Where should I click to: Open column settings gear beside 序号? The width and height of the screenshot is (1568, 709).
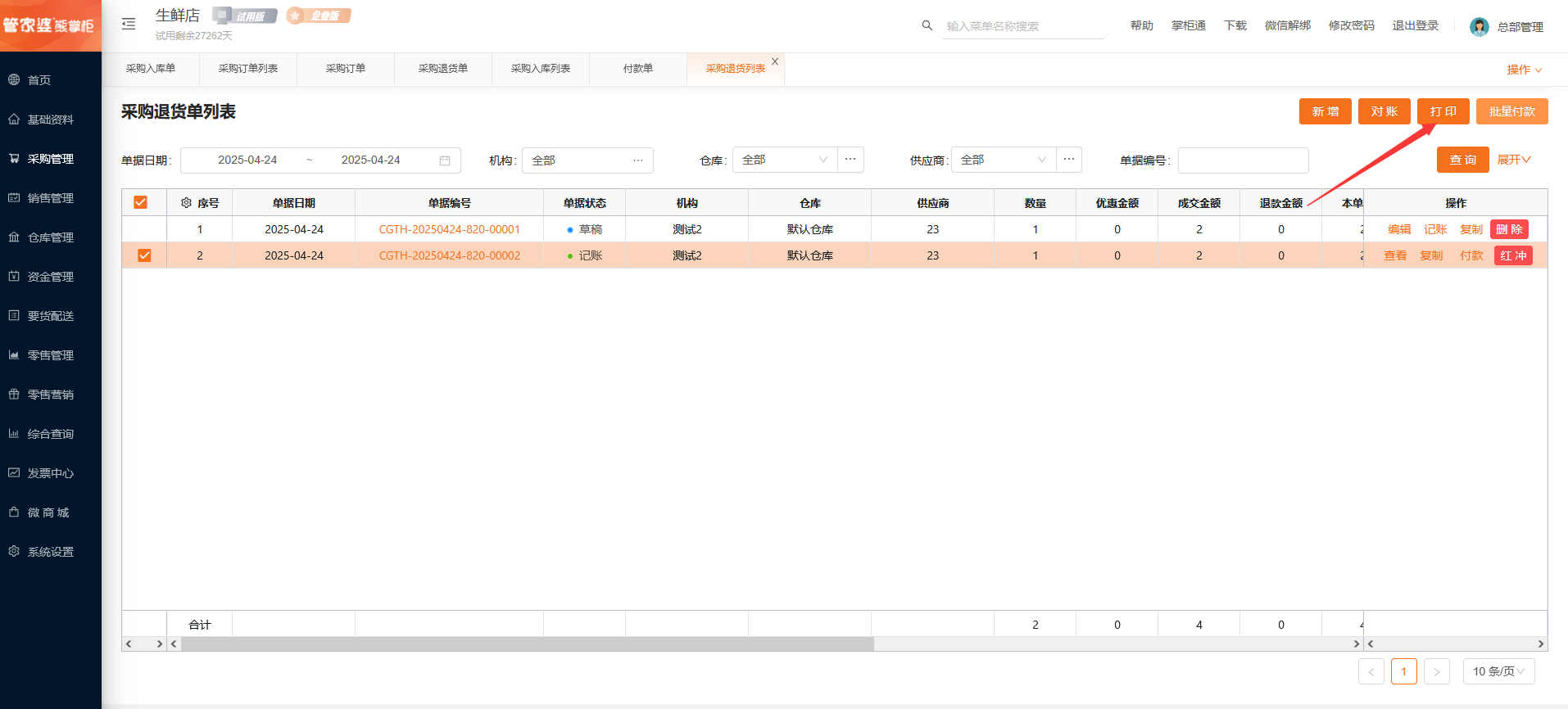pyautogui.click(x=186, y=203)
